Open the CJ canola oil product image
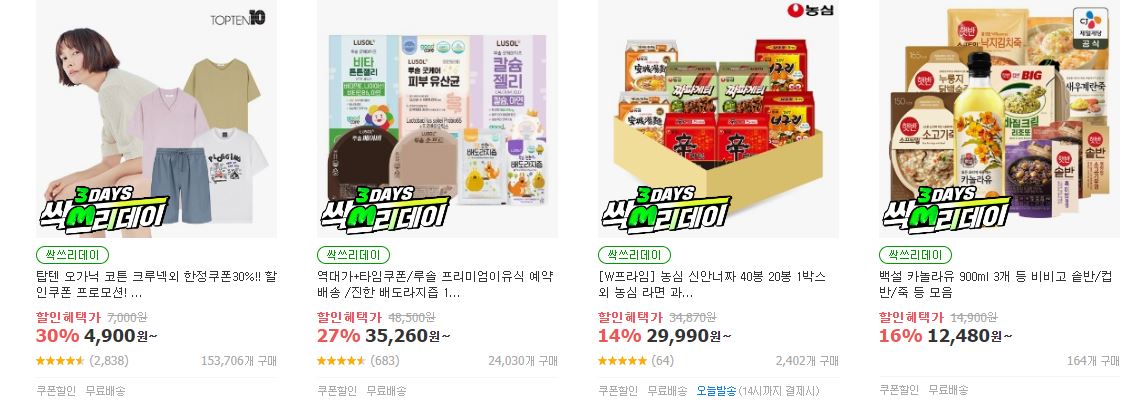Screen dimensions: 1133x408 pyautogui.click(x=999, y=118)
